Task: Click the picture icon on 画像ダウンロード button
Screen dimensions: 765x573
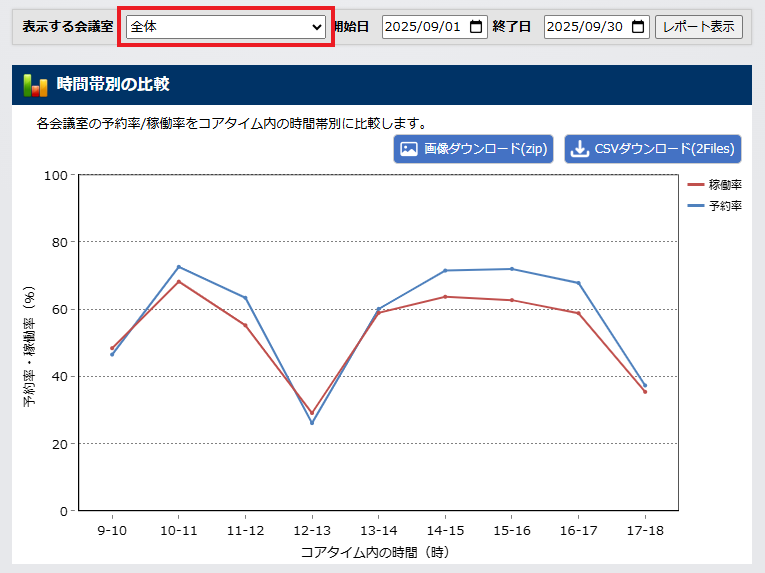Action: pos(408,149)
